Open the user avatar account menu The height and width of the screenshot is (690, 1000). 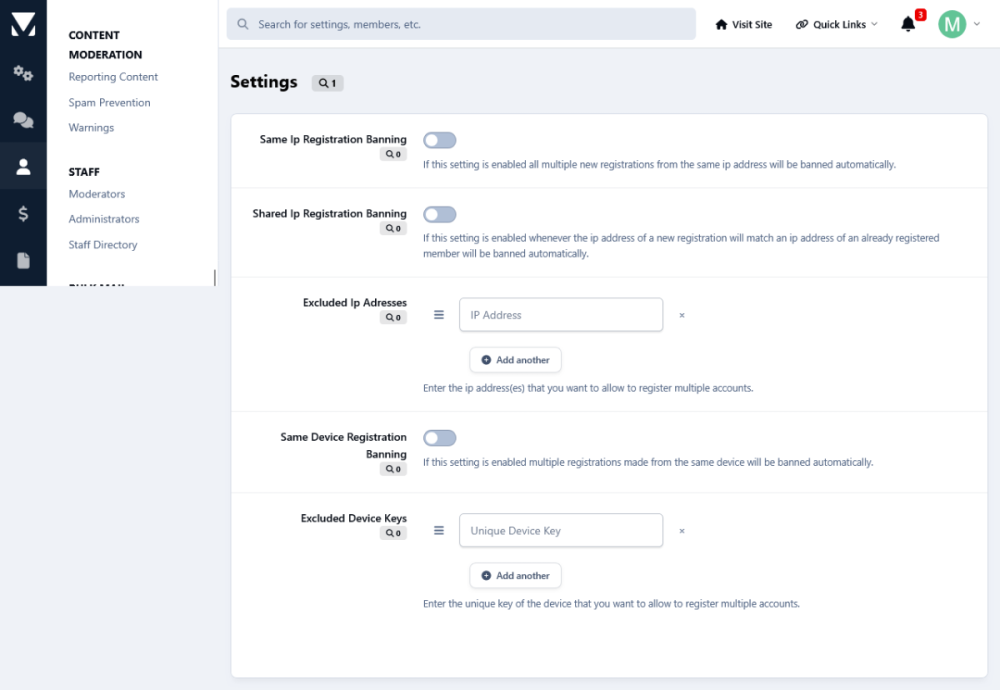[958, 25]
